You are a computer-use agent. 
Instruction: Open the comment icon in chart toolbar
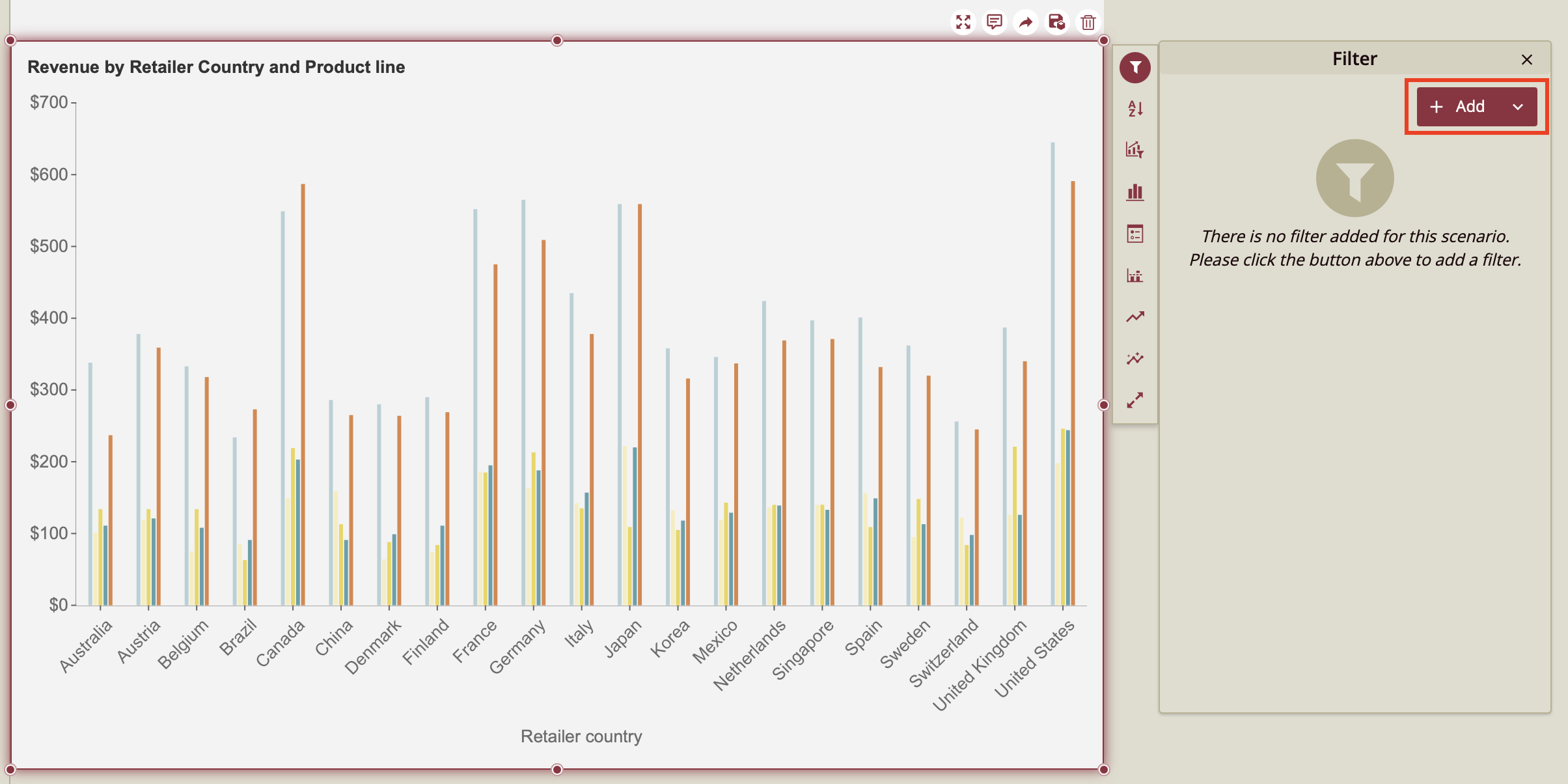point(994,22)
